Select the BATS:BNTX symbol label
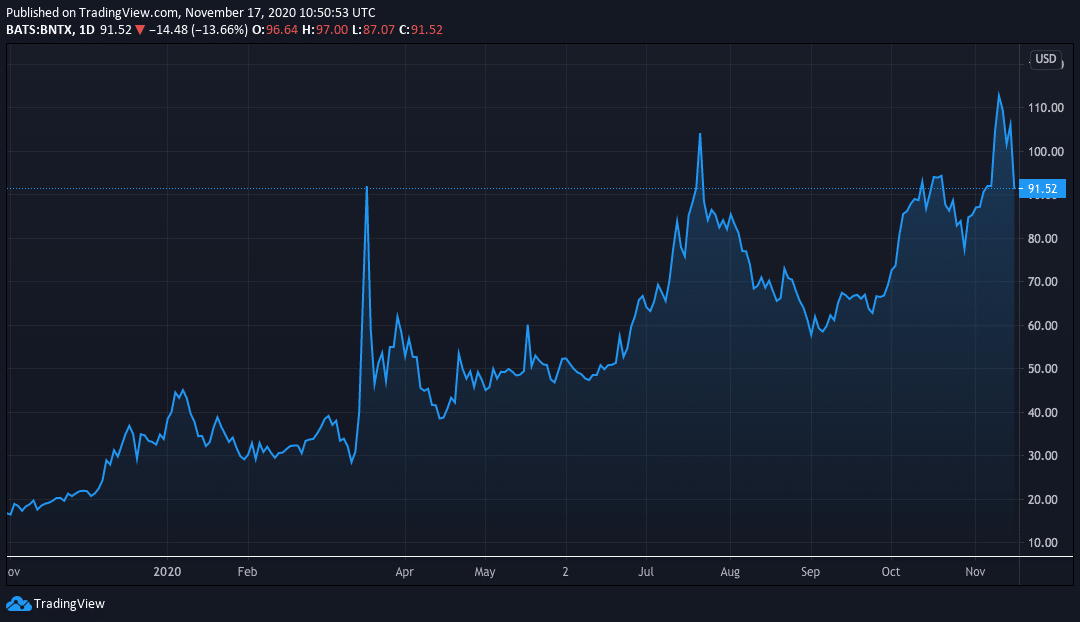Viewport: 1080px width, 622px height. 39,30
